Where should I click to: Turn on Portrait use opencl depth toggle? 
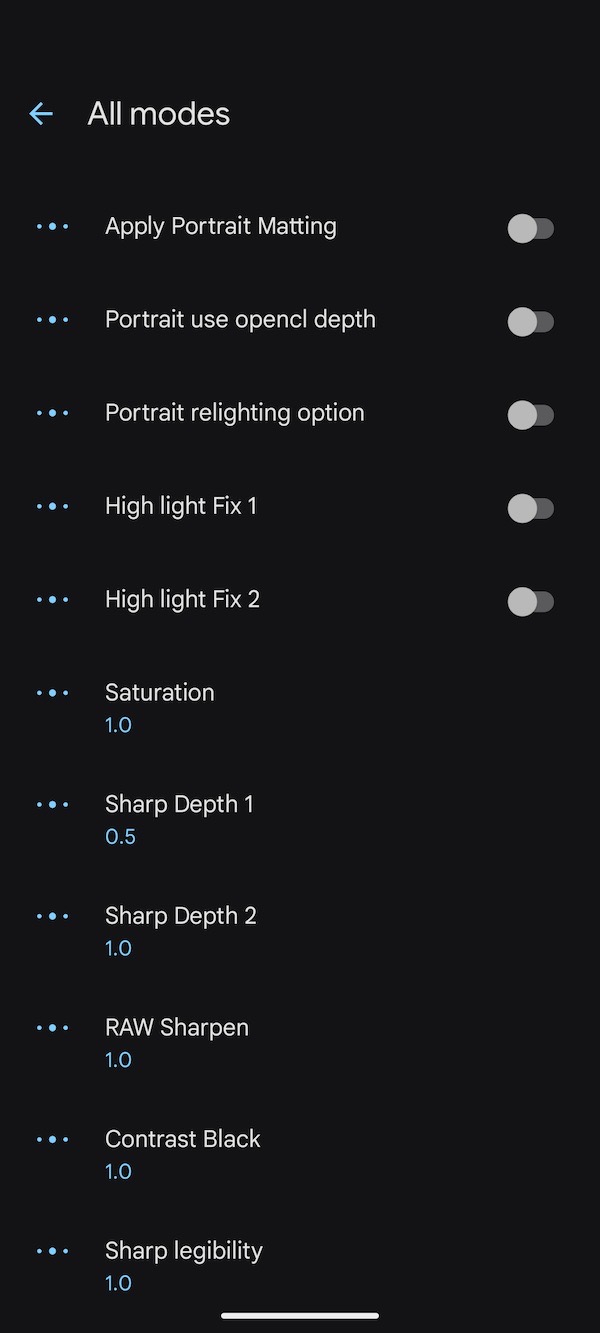(x=530, y=322)
